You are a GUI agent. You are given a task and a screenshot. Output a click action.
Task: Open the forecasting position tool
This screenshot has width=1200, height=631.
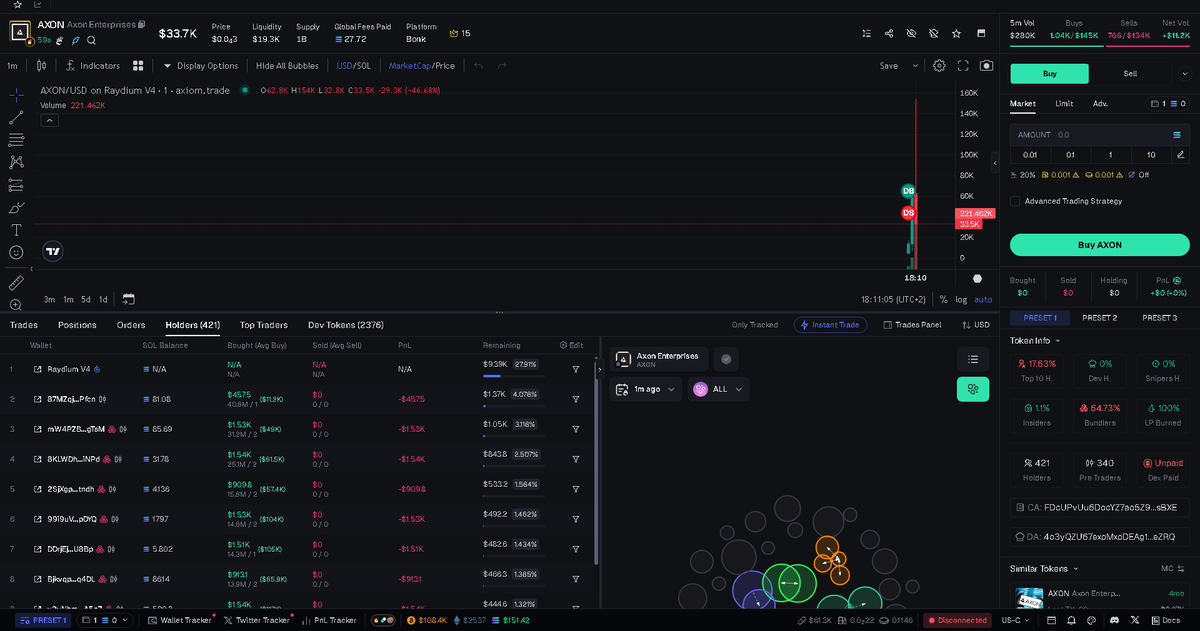pyautogui.click(x=16, y=185)
